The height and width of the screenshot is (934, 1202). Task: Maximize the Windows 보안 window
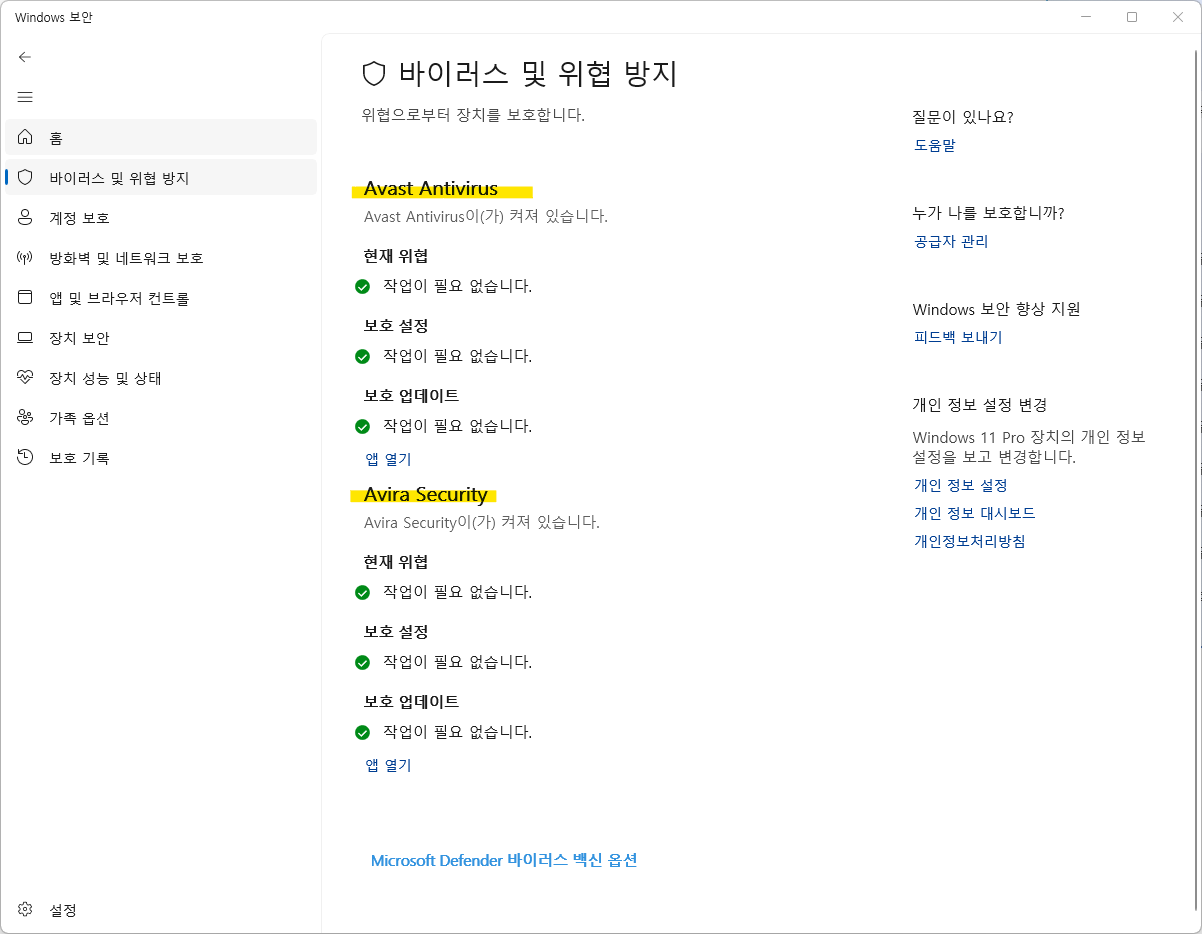pyautogui.click(x=1132, y=17)
